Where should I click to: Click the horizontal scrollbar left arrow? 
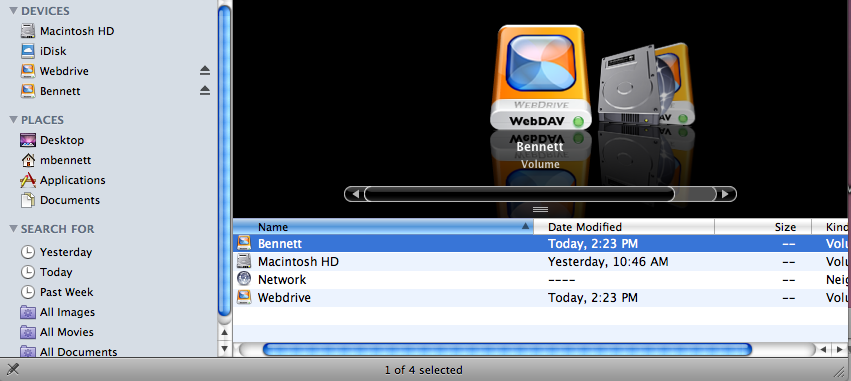coord(823,350)
